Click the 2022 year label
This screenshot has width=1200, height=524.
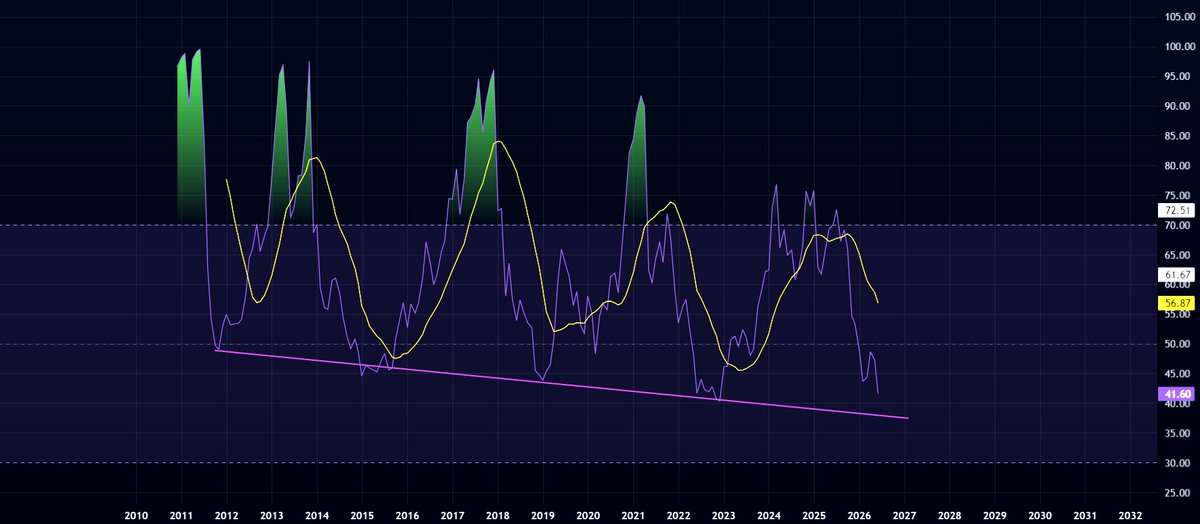[x=679, y=514]
